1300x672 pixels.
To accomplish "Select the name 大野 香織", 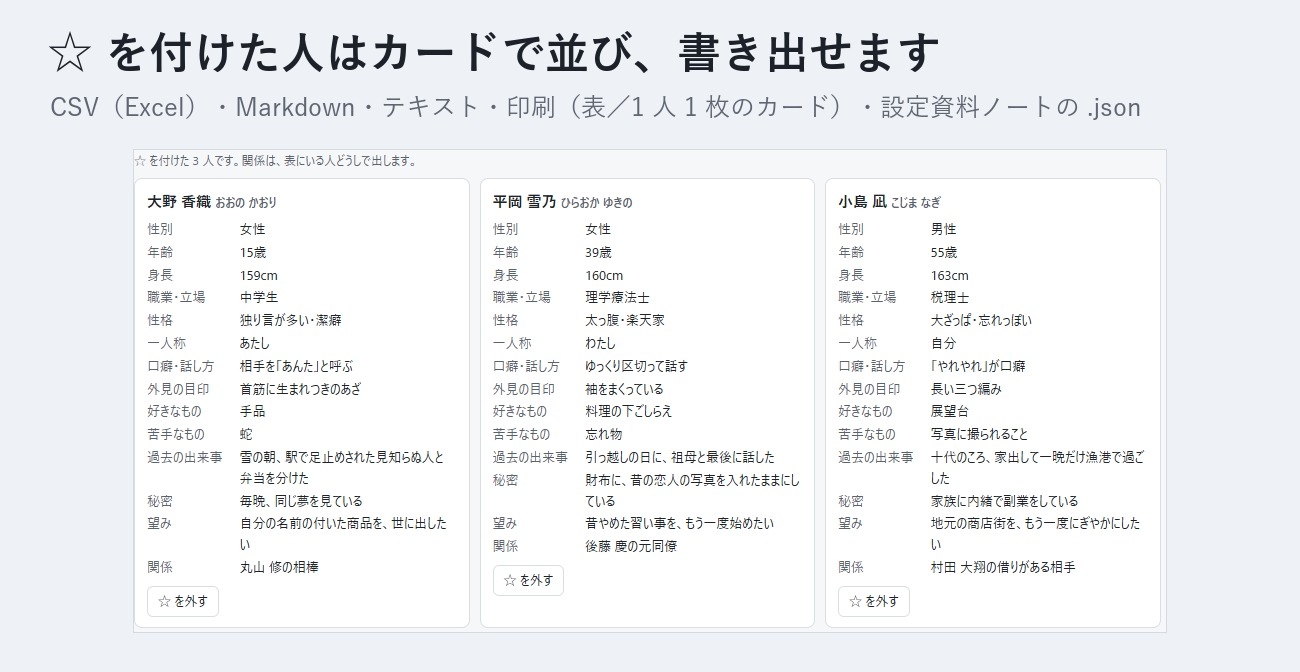I will point(179,201).
